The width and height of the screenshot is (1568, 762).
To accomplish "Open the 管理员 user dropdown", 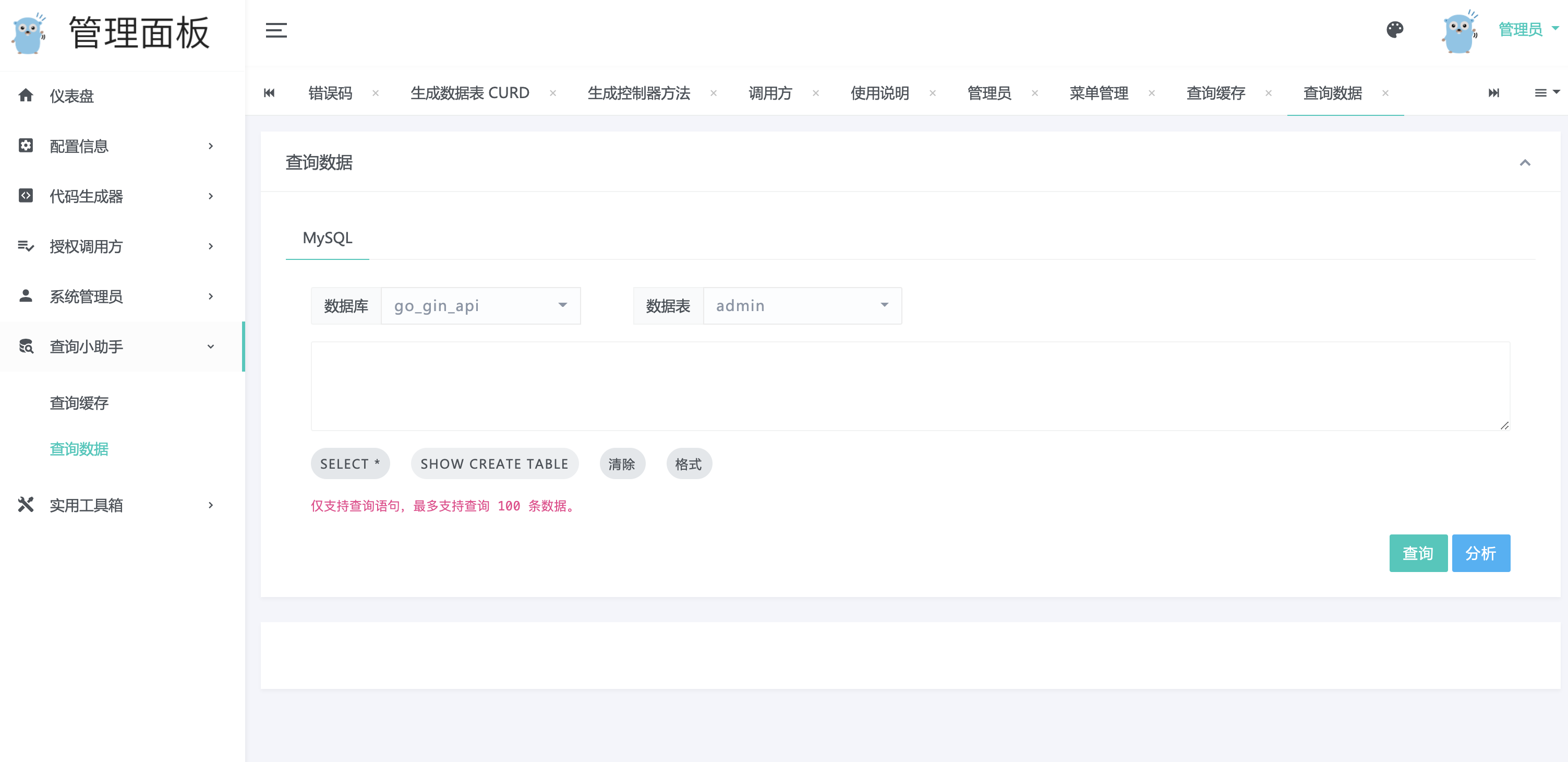I will (1528, 29).
